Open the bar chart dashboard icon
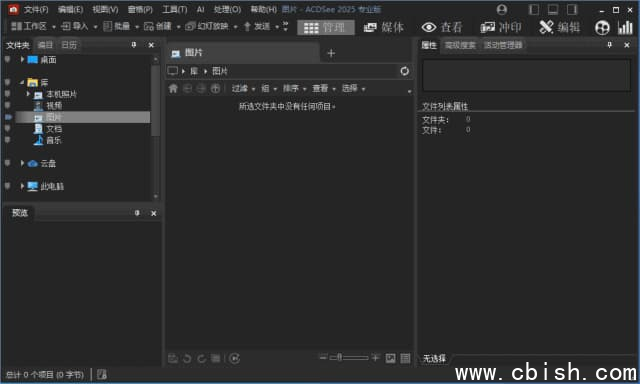The width and height of the screenshot is (640, 384). [x=625, y=27]
